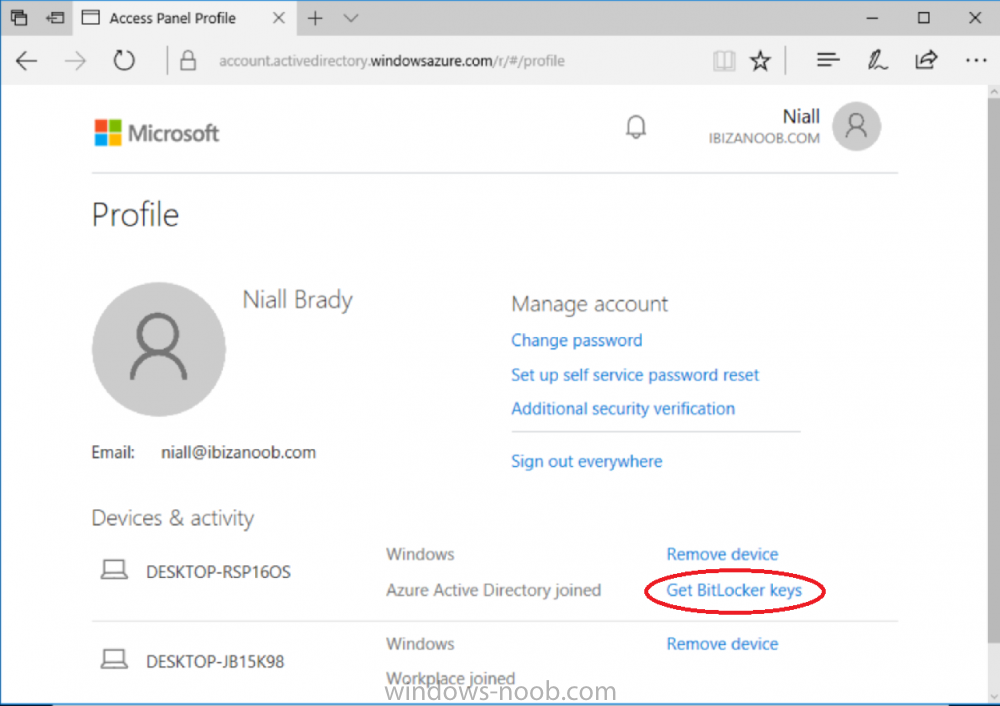Select the DESKTOP-JB15K98 device name

click(x=215, y=661)
